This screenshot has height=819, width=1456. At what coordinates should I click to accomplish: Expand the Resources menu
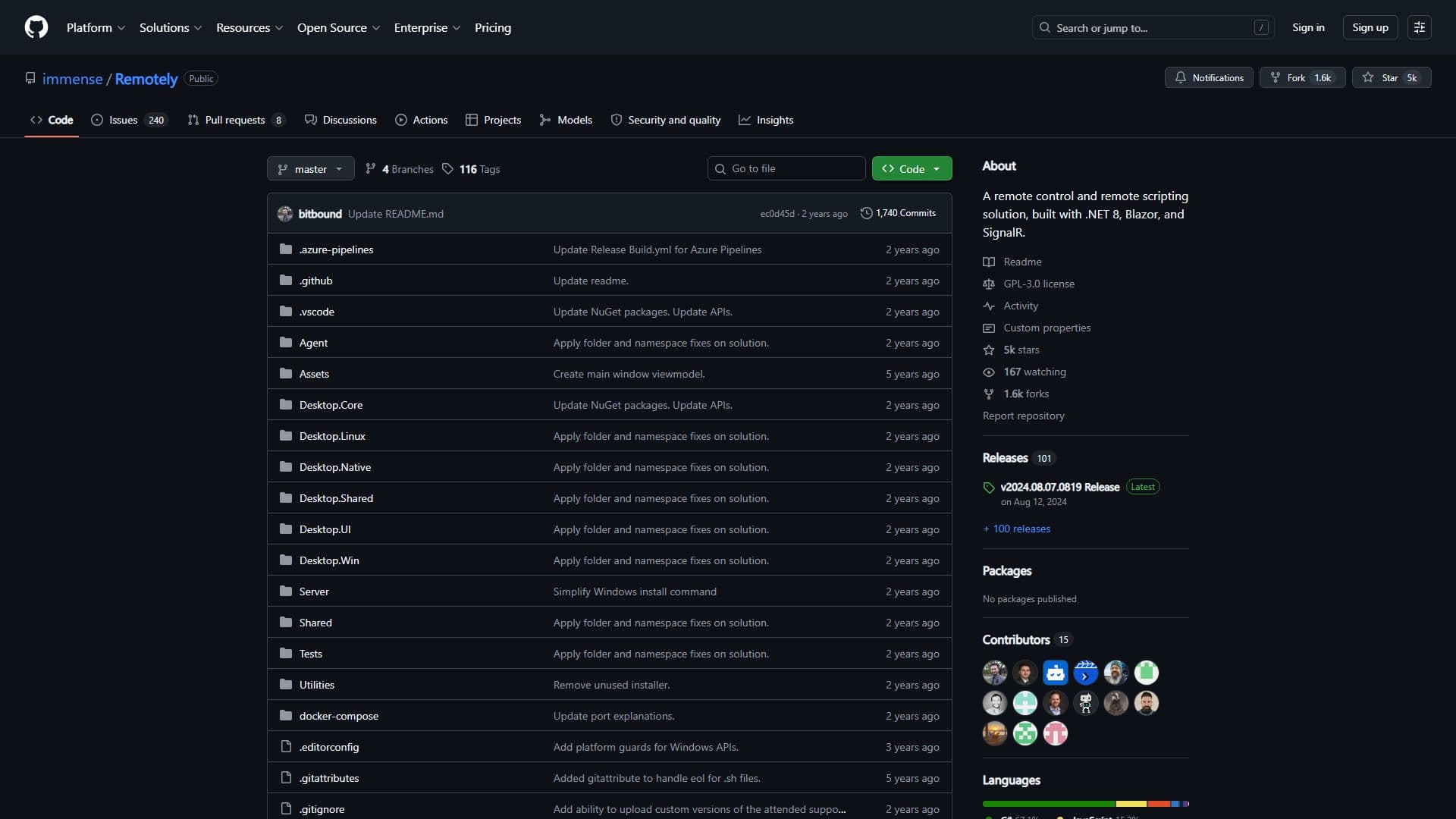[249, 27]
